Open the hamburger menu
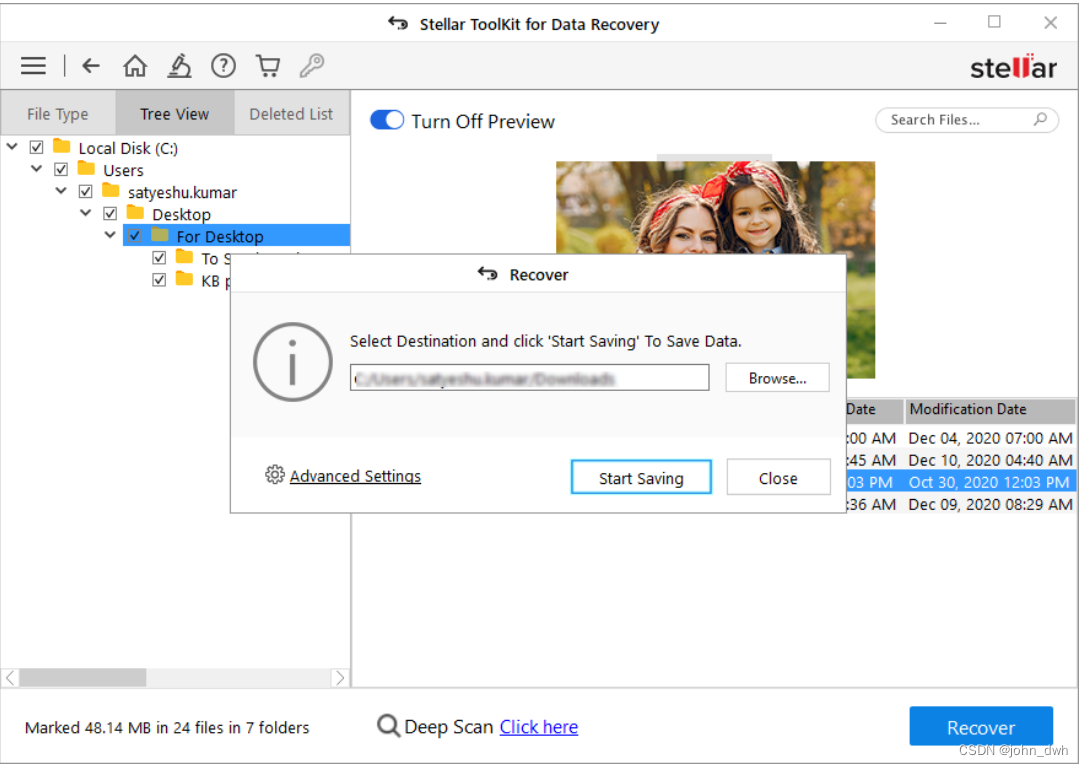 tap(33, 65)
